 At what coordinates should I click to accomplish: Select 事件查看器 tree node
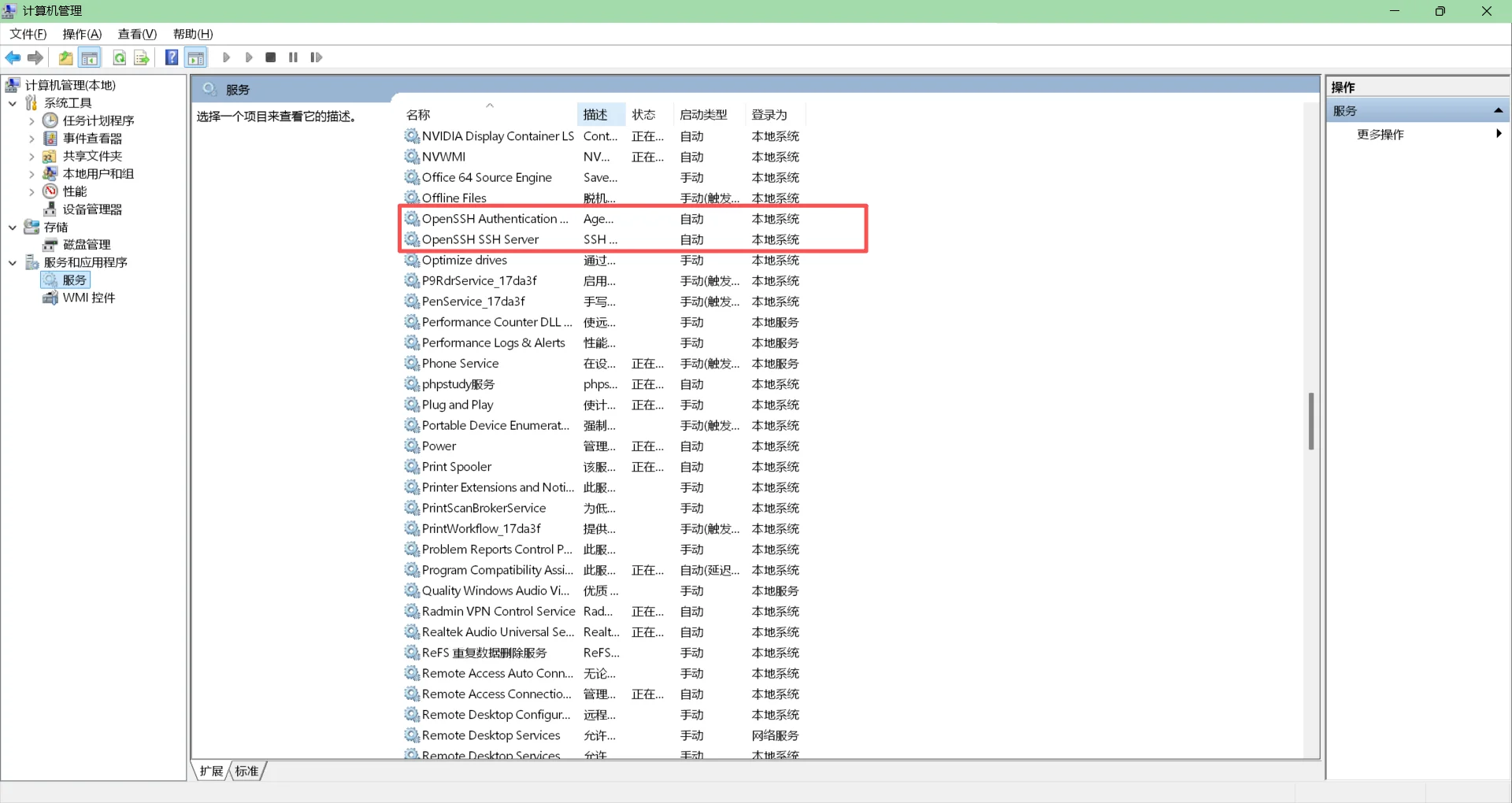92,139
